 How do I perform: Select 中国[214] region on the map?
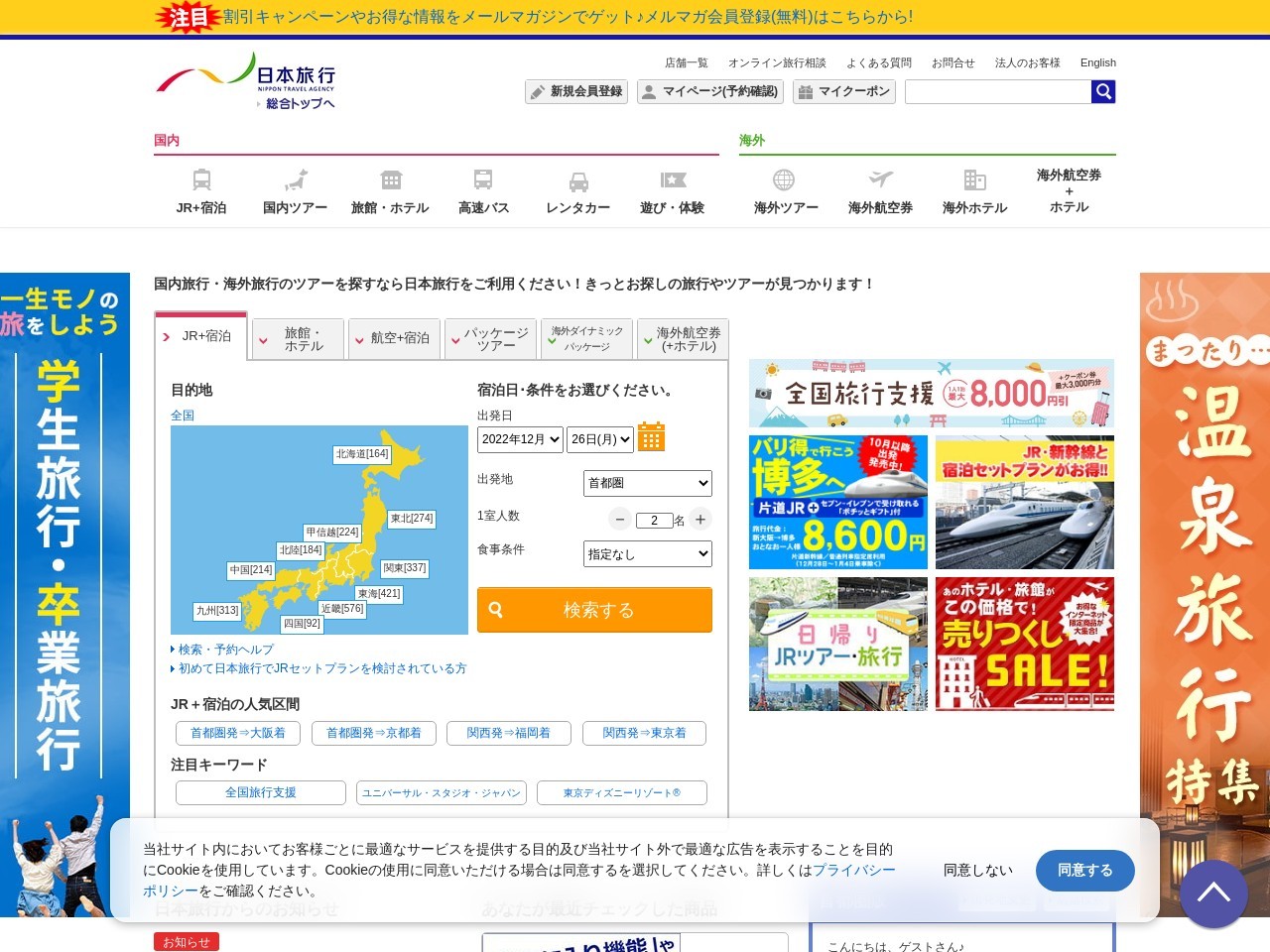(251, 570)
